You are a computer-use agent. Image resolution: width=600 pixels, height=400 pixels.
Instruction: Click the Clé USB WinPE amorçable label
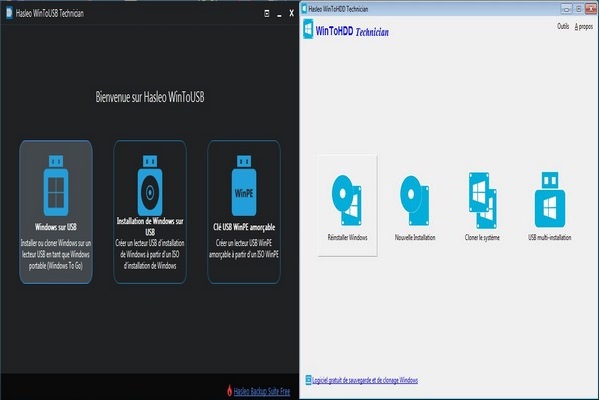[x=244, y=227]
